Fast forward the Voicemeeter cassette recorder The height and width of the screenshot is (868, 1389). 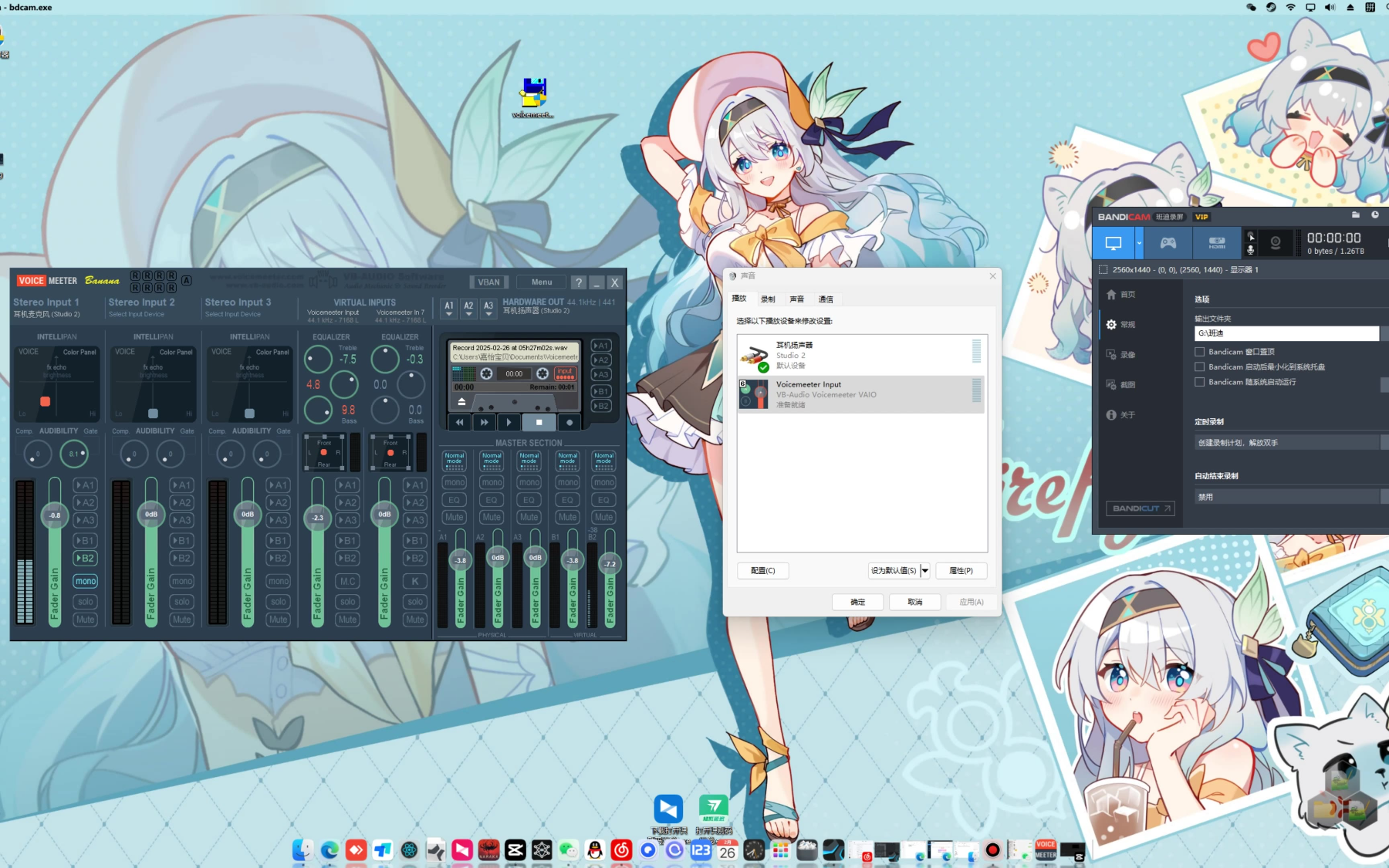[x=484, y=422]
